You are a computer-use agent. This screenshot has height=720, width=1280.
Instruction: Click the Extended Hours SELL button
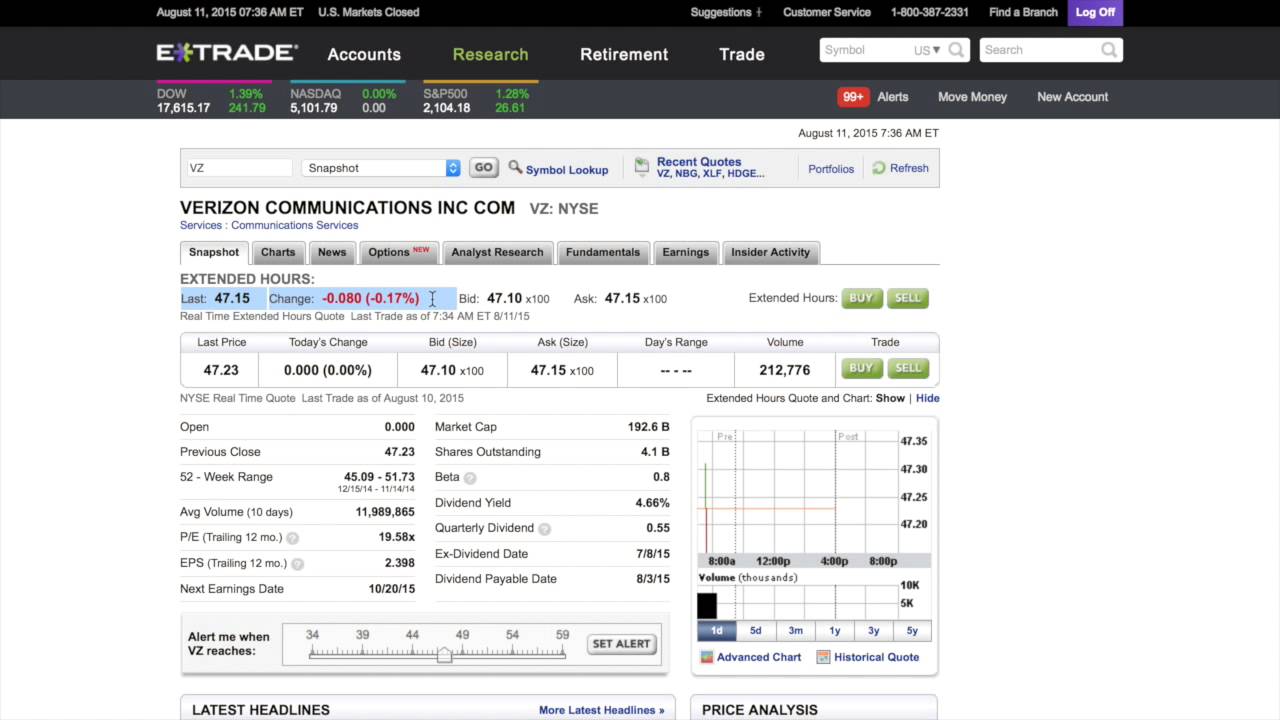click(907, 298)
